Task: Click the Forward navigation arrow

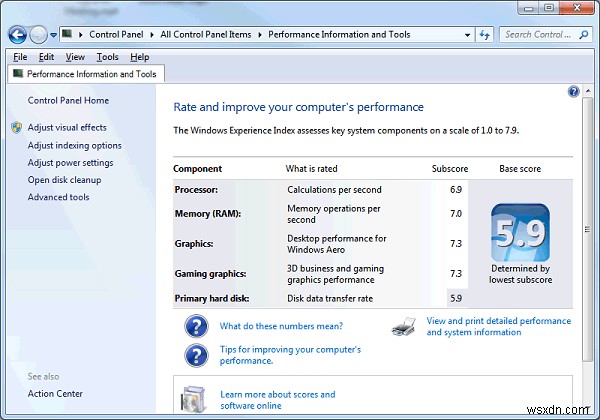Action: click(38, 35)
